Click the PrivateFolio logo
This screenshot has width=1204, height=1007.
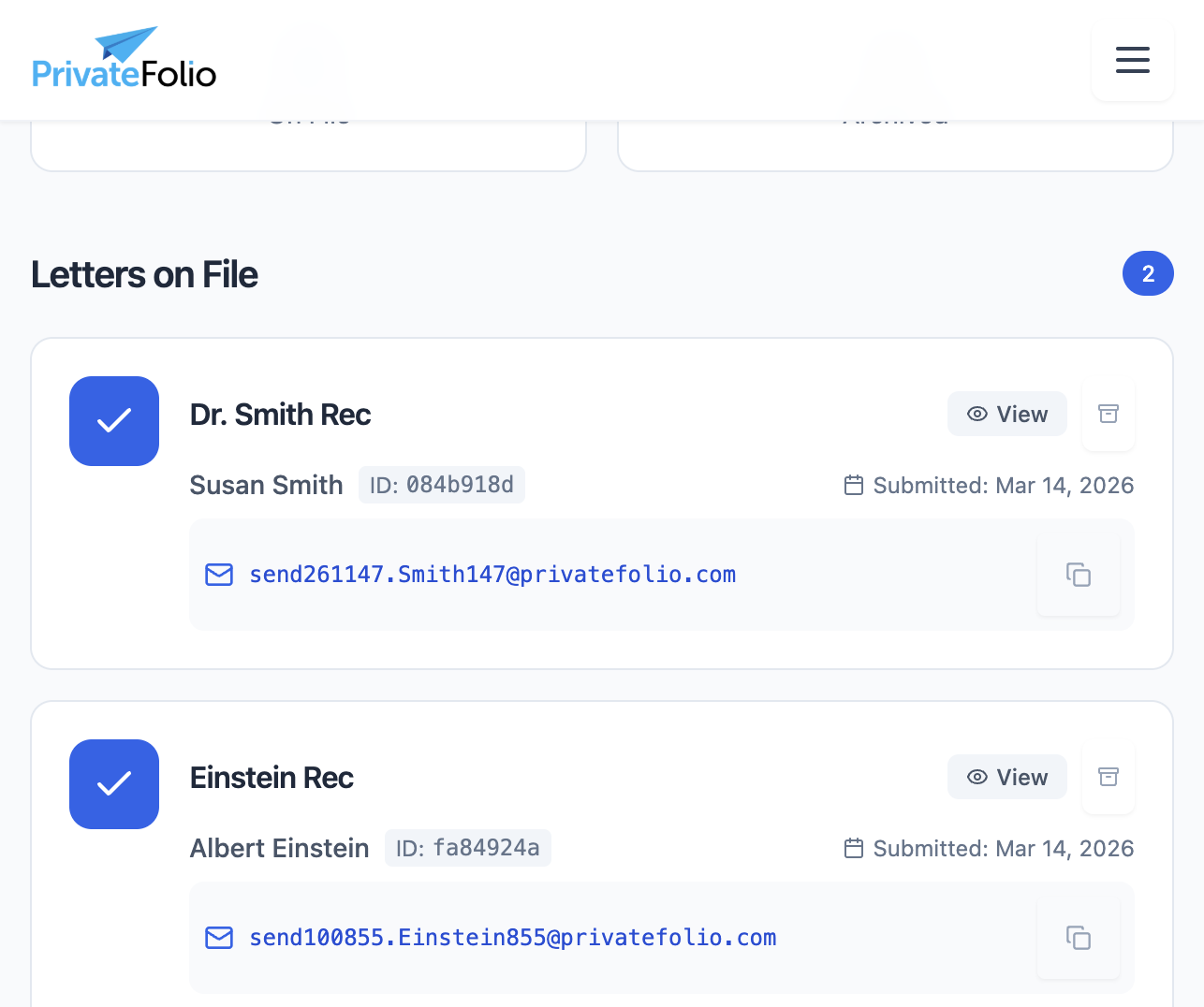[x=125, y=59]
